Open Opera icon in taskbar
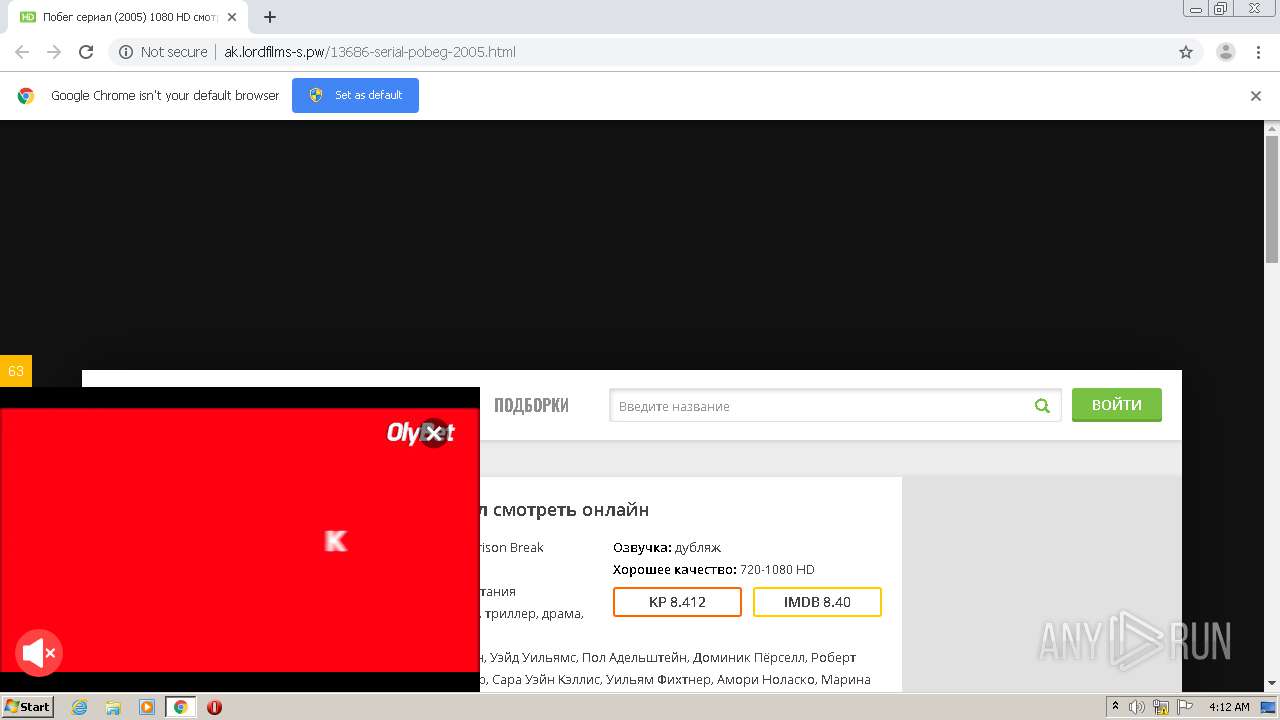This screenshot has height=720, width=1280. pyautogui.click(x=214, y=707)
